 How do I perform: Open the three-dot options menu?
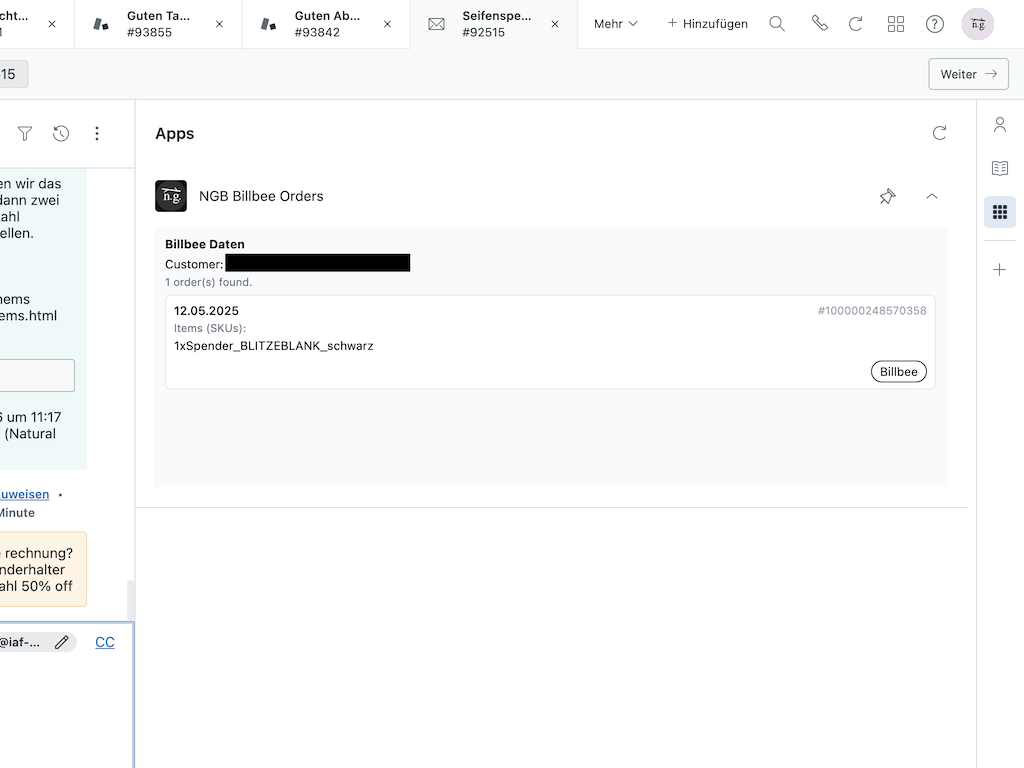[97, 133]
